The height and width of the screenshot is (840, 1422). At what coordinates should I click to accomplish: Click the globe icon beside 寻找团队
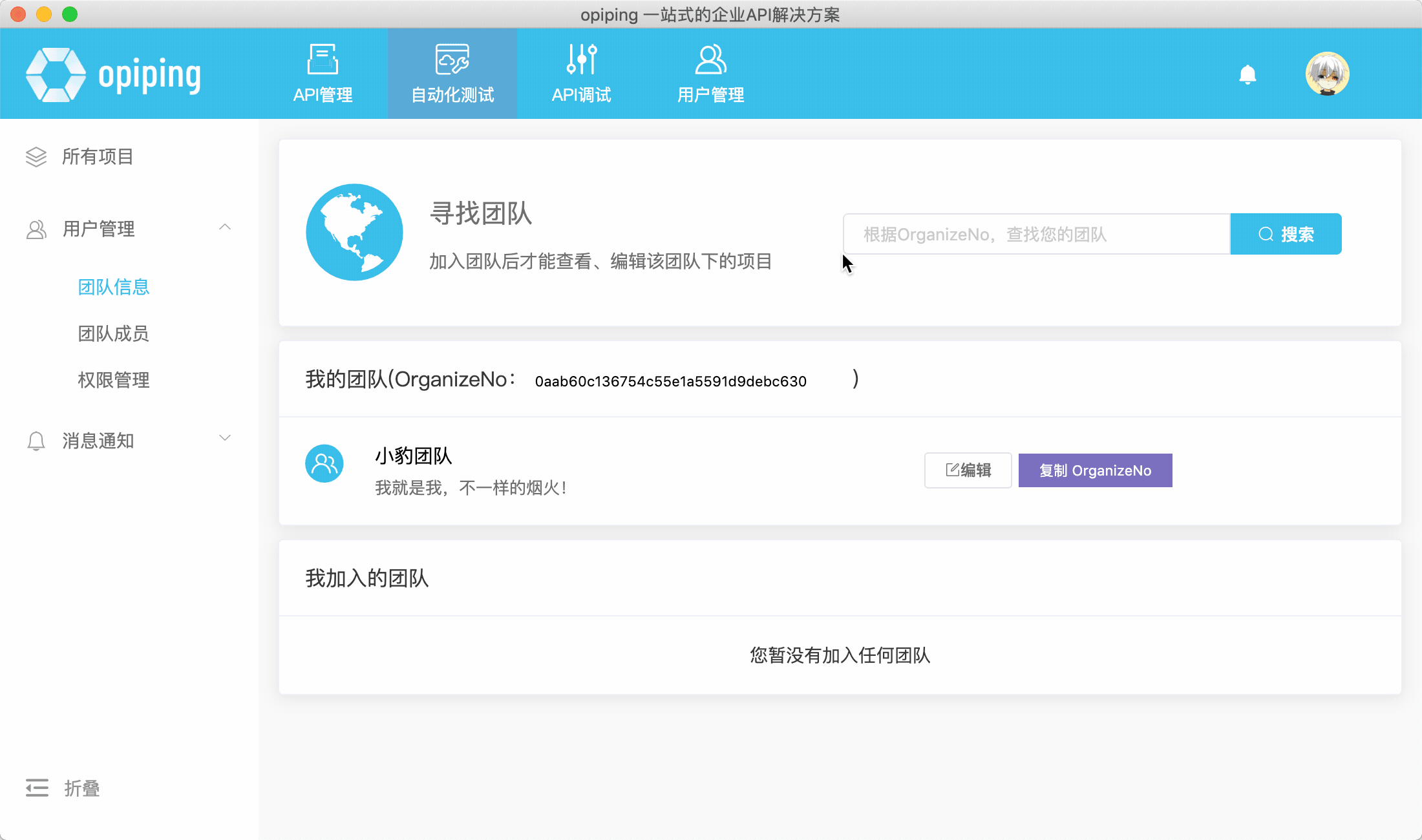coord(354,233)
